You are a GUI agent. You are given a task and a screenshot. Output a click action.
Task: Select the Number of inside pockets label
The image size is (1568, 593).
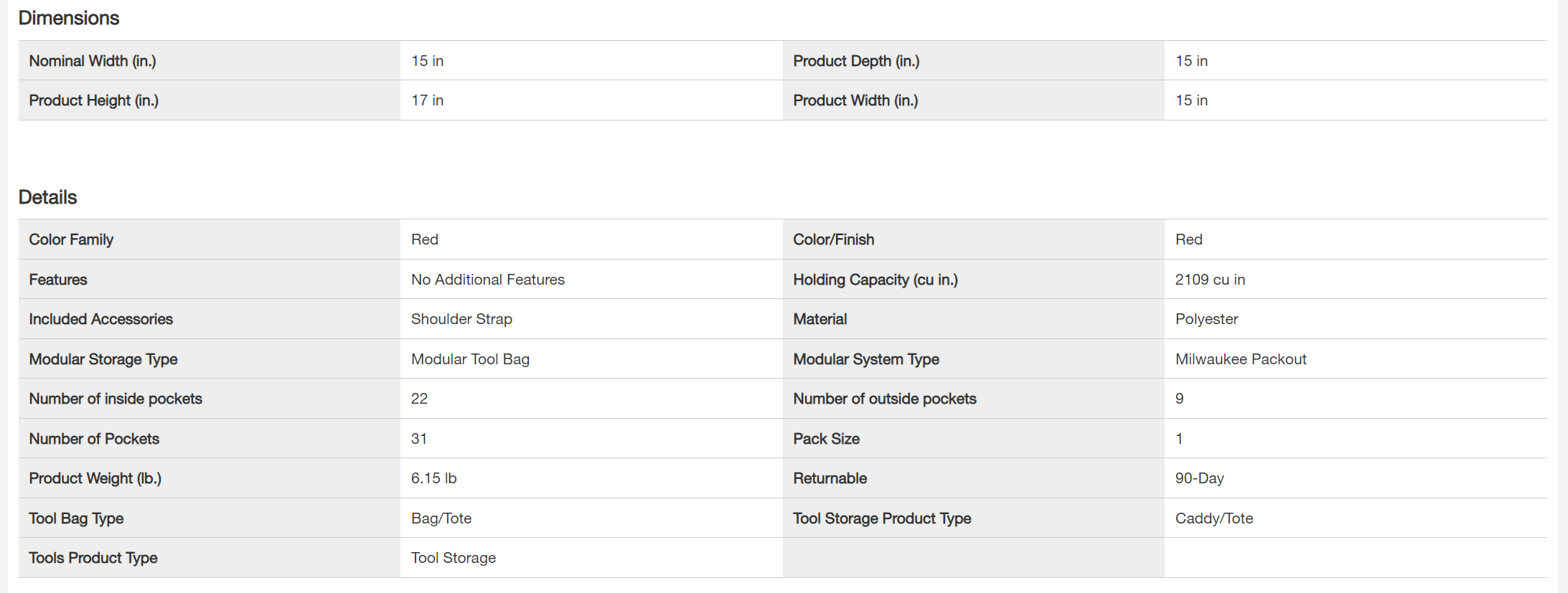(116, 399)
